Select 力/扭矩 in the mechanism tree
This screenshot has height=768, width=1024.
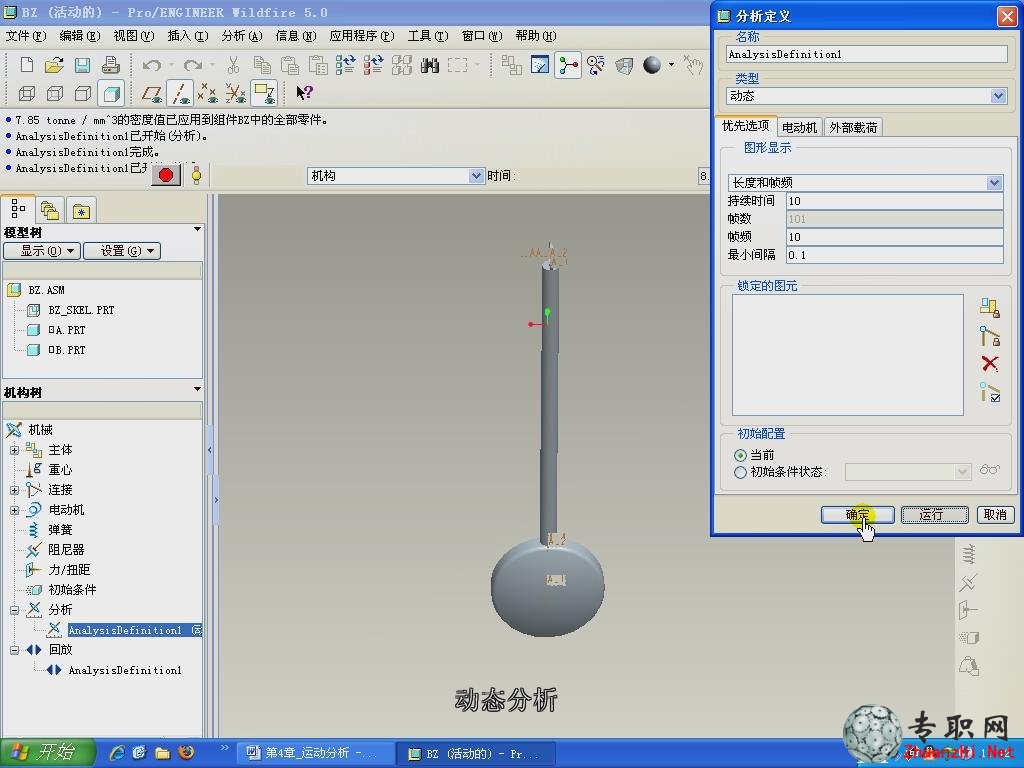[69, 569]
